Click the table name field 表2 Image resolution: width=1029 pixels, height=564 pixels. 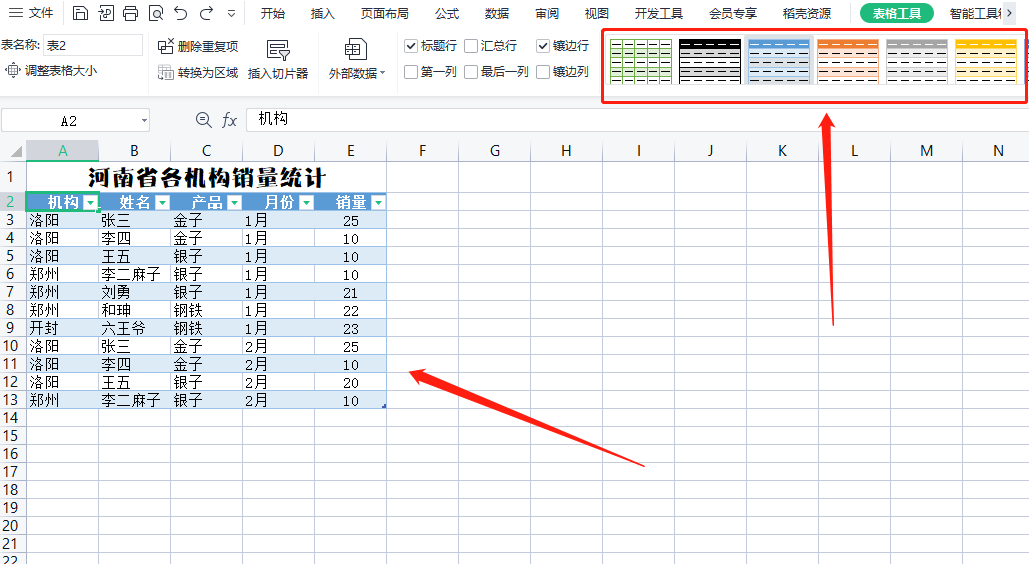click(x=93, y=45)
